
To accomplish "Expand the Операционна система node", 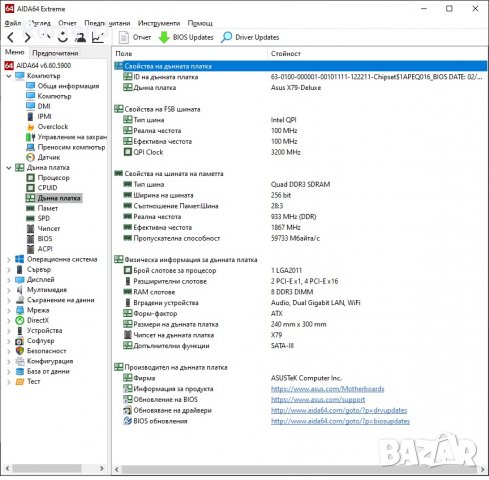I will click(x=9, y=260).
